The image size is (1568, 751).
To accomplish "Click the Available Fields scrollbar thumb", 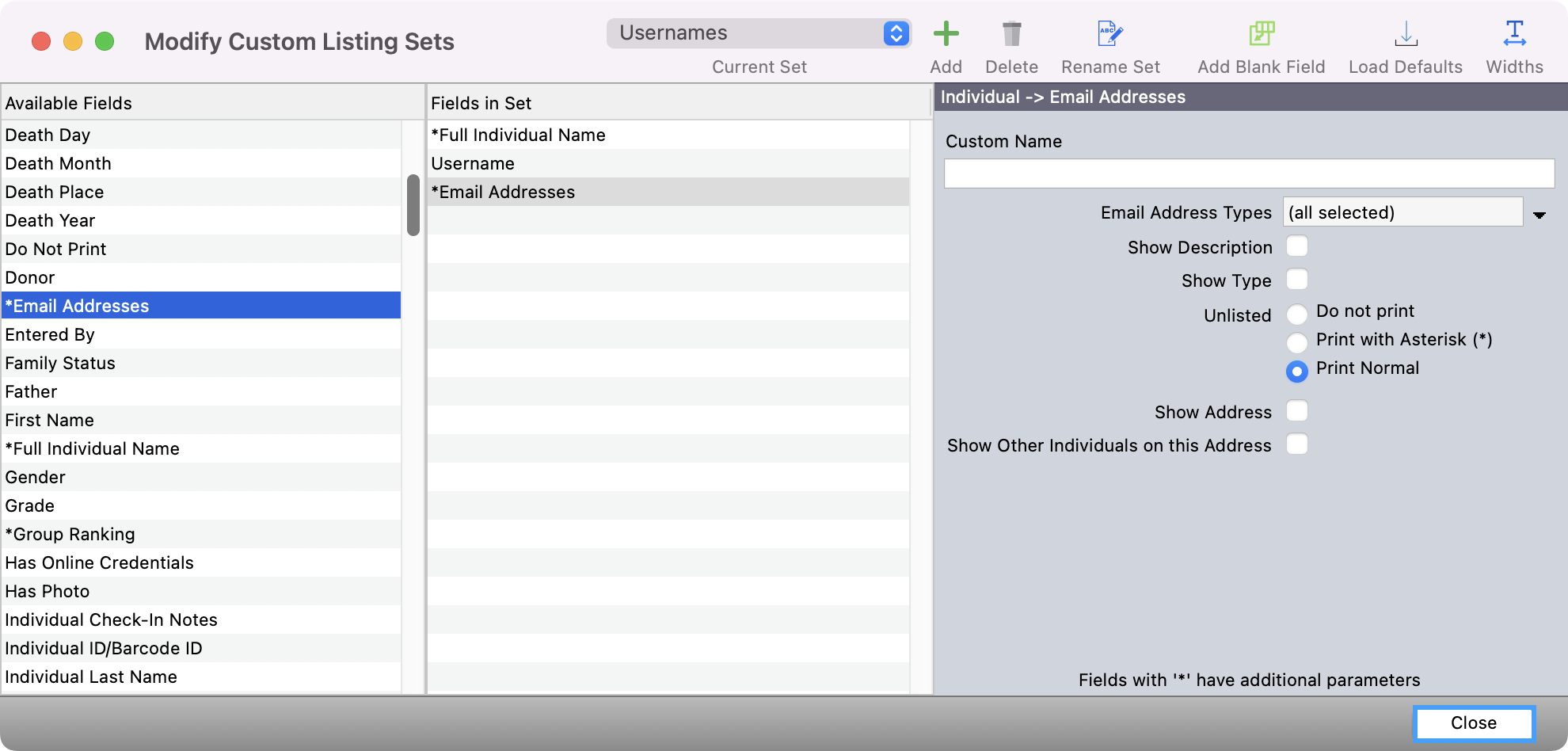I will click(413, 205).
